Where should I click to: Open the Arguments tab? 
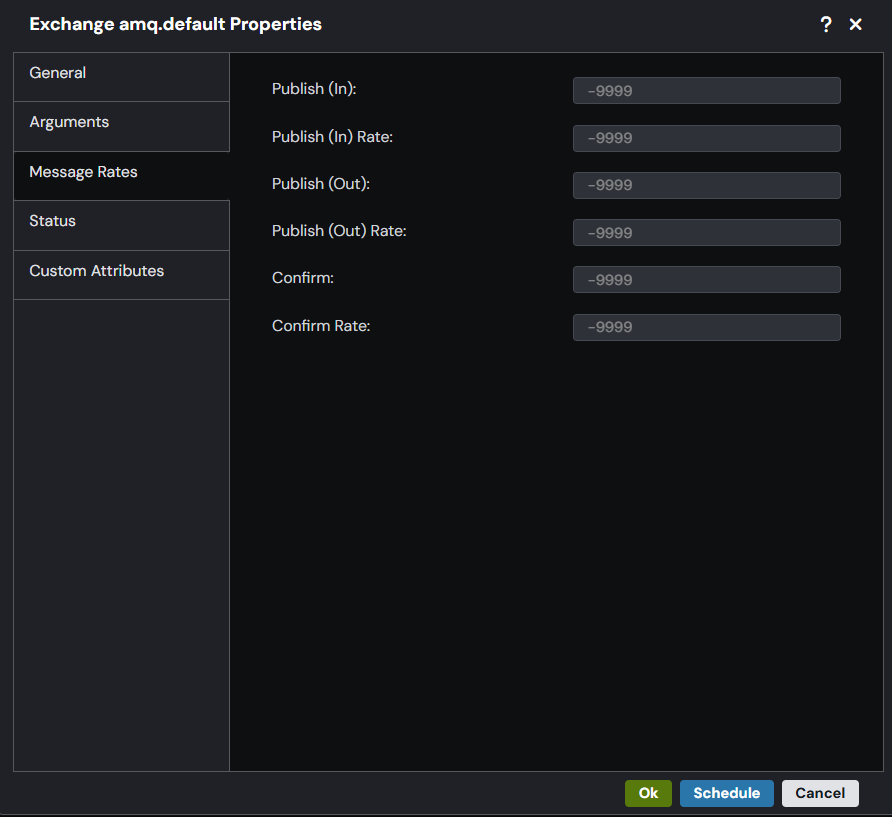coord(121,126)
